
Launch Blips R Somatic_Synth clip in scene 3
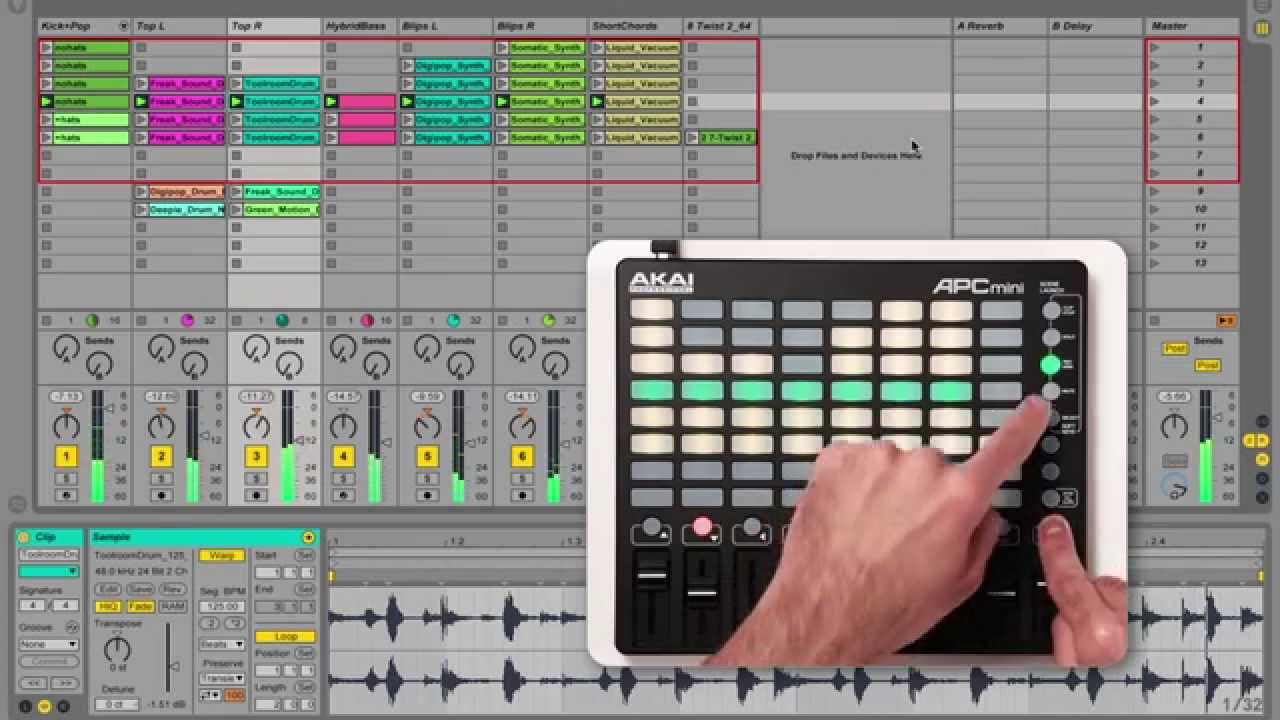click(503, 83)
